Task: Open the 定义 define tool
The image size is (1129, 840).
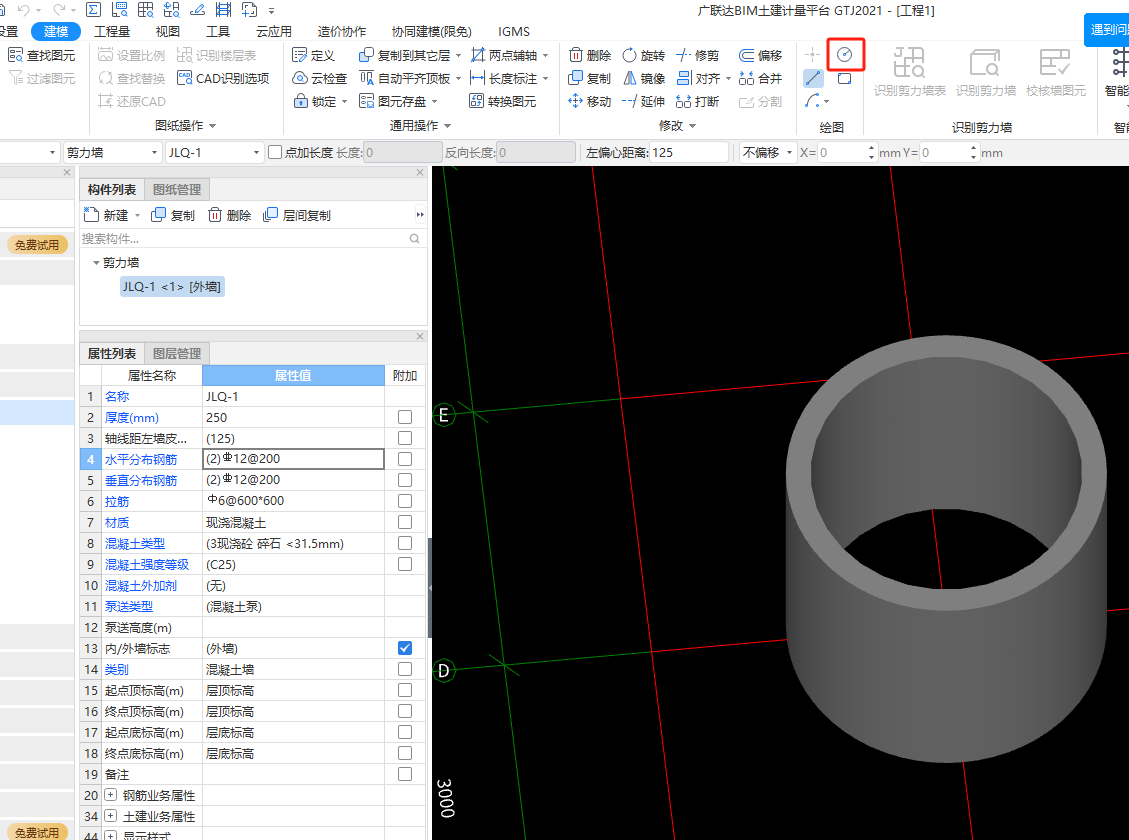Action: click(x=313, y=55)
